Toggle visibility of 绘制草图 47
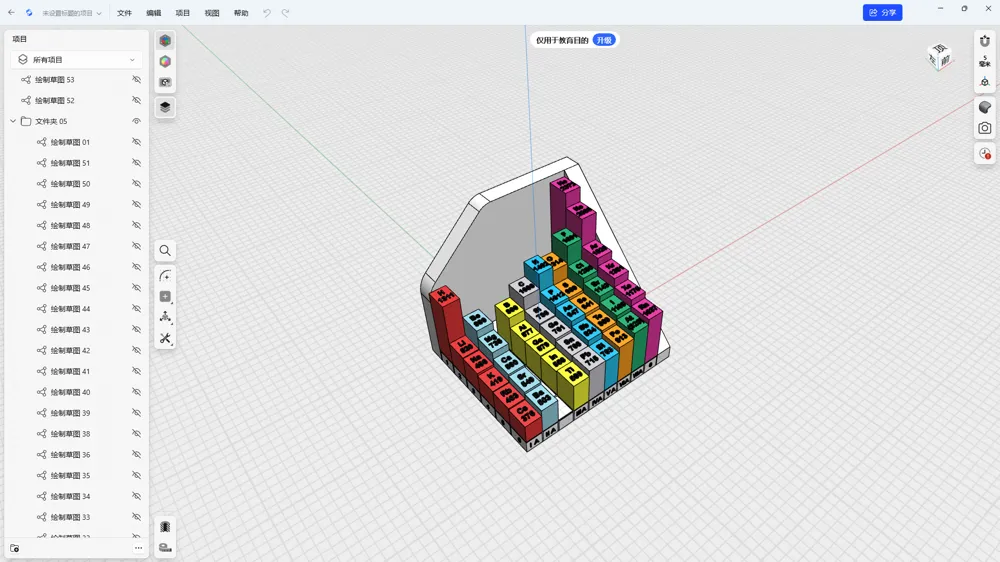 136,246
